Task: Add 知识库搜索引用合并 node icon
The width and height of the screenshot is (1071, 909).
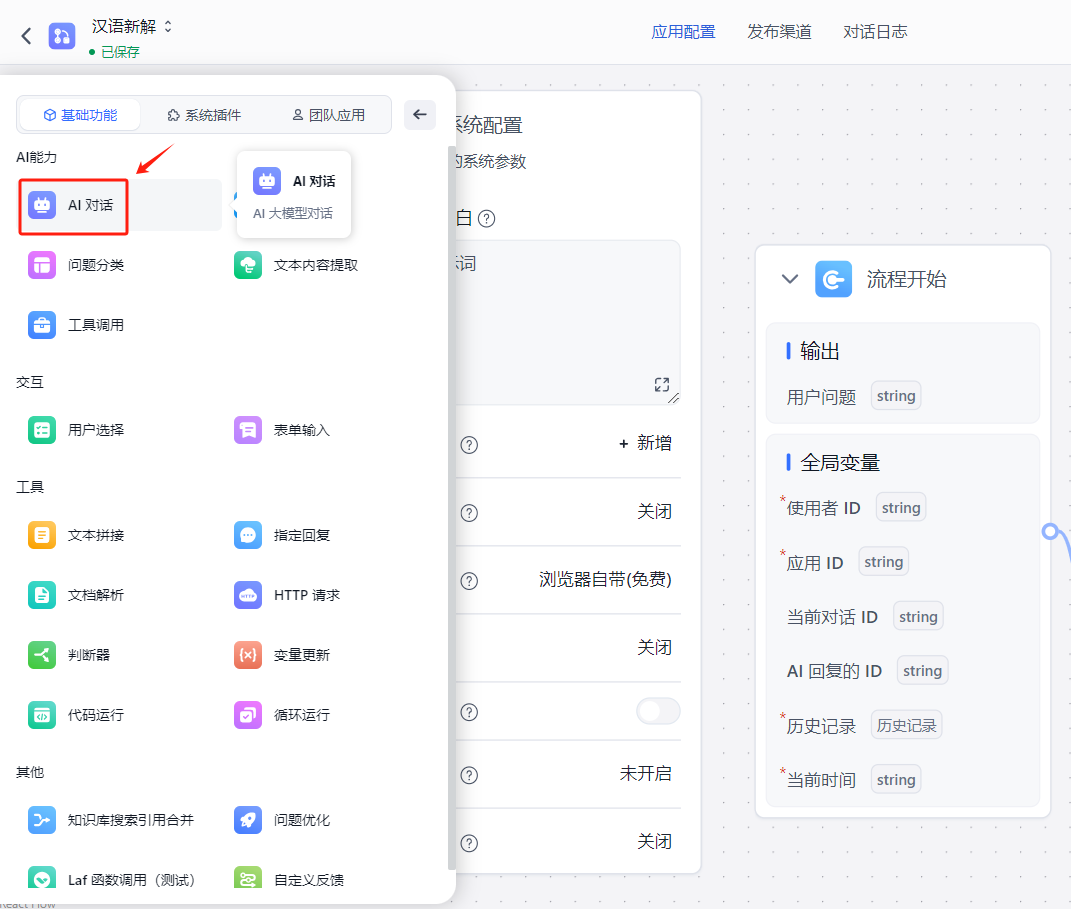Action: tap(42, 820)
